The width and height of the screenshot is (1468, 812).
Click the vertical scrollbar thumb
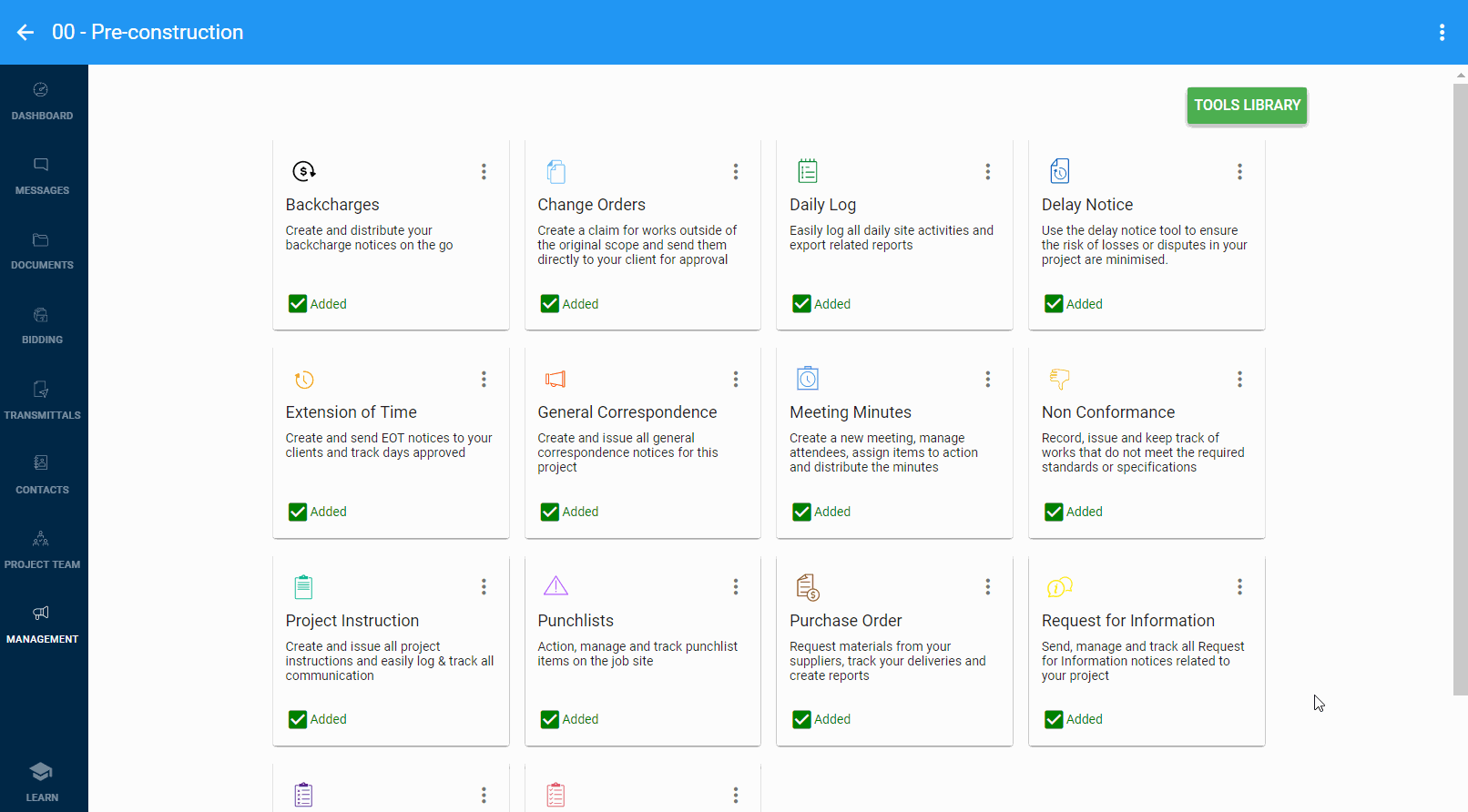tap(1460, 390)
